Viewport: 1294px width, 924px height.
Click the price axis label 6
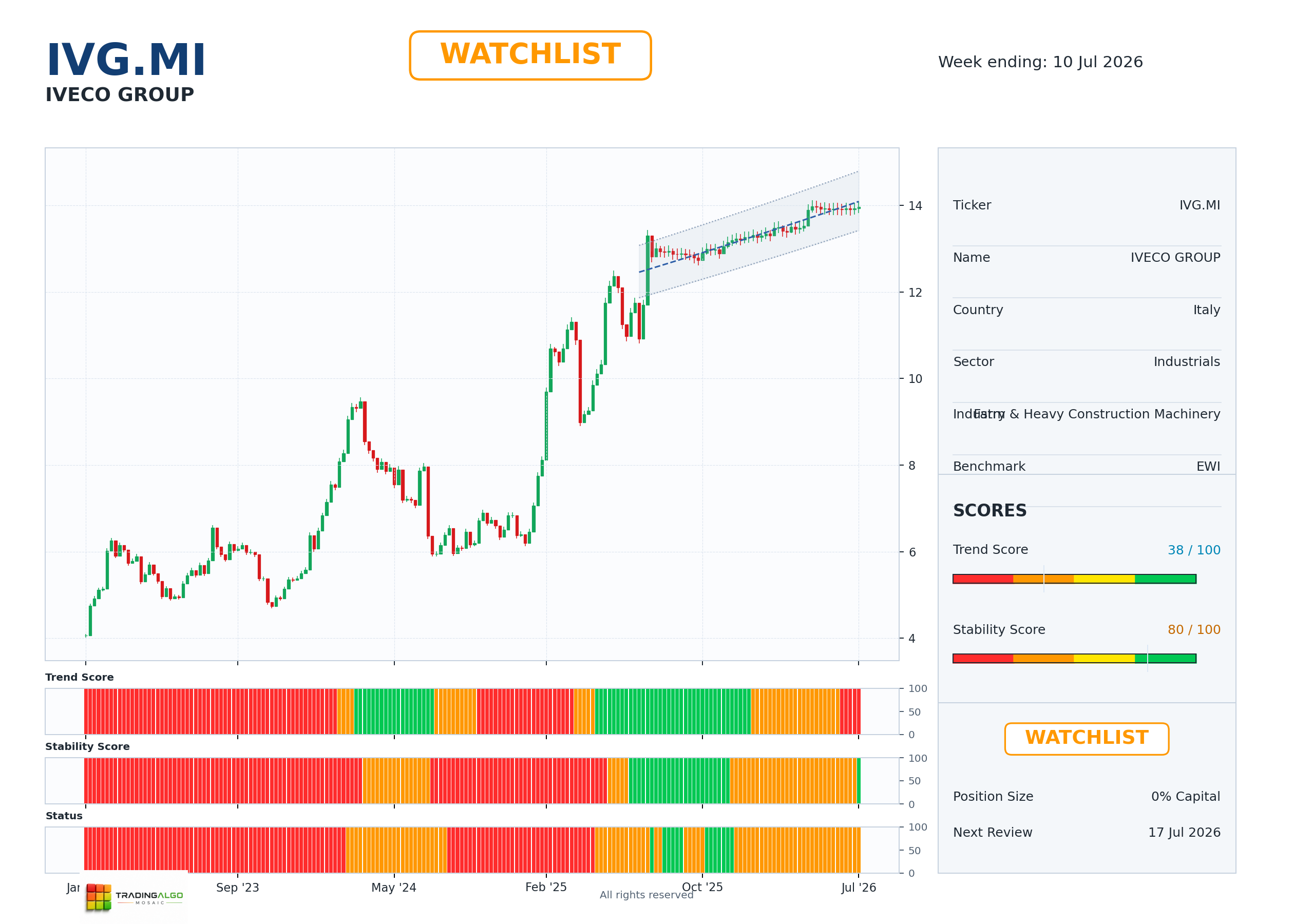point(911,552)
